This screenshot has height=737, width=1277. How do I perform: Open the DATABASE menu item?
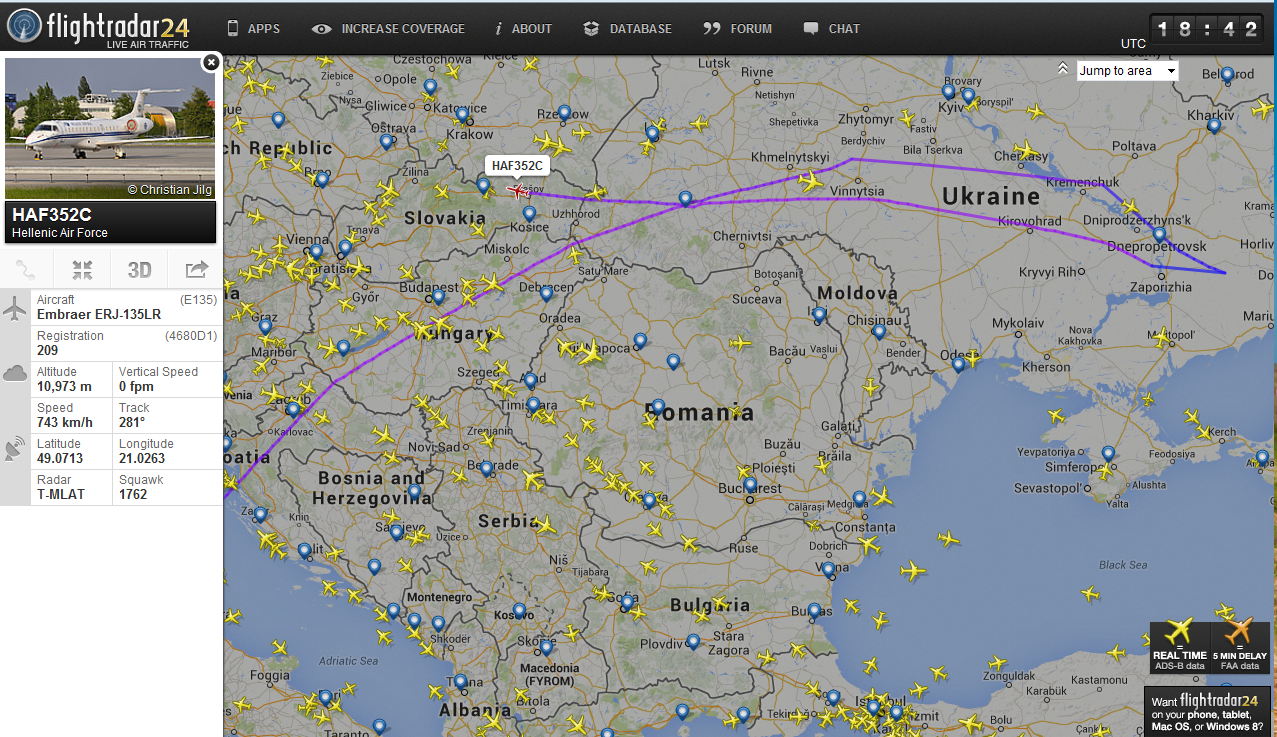628,29
